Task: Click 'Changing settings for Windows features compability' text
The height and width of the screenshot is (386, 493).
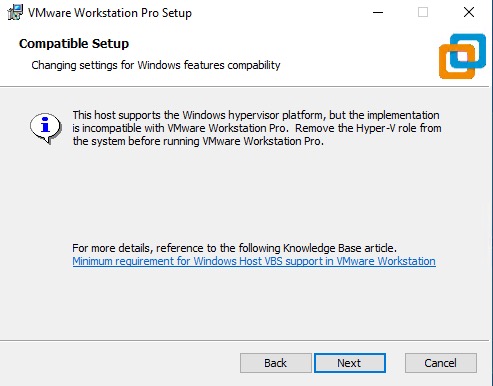Action: coord(156,65)
